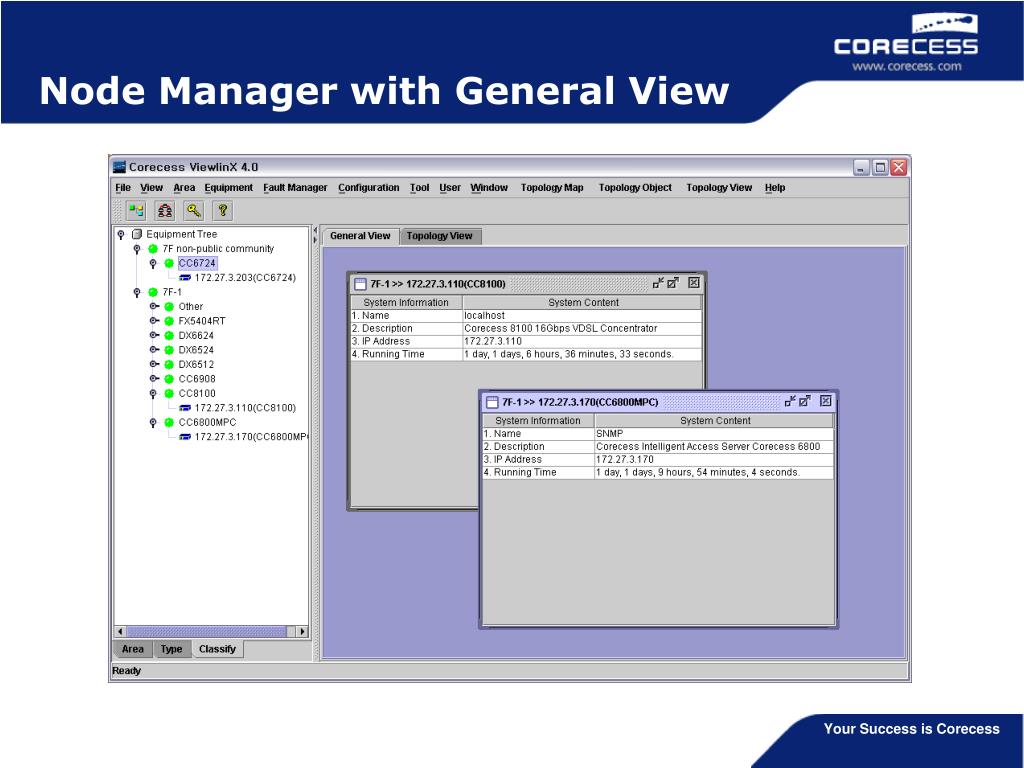Screen dimensions: 1024x768
Task: Collapse the 7F-1 tree node
Action: point(137,292)
